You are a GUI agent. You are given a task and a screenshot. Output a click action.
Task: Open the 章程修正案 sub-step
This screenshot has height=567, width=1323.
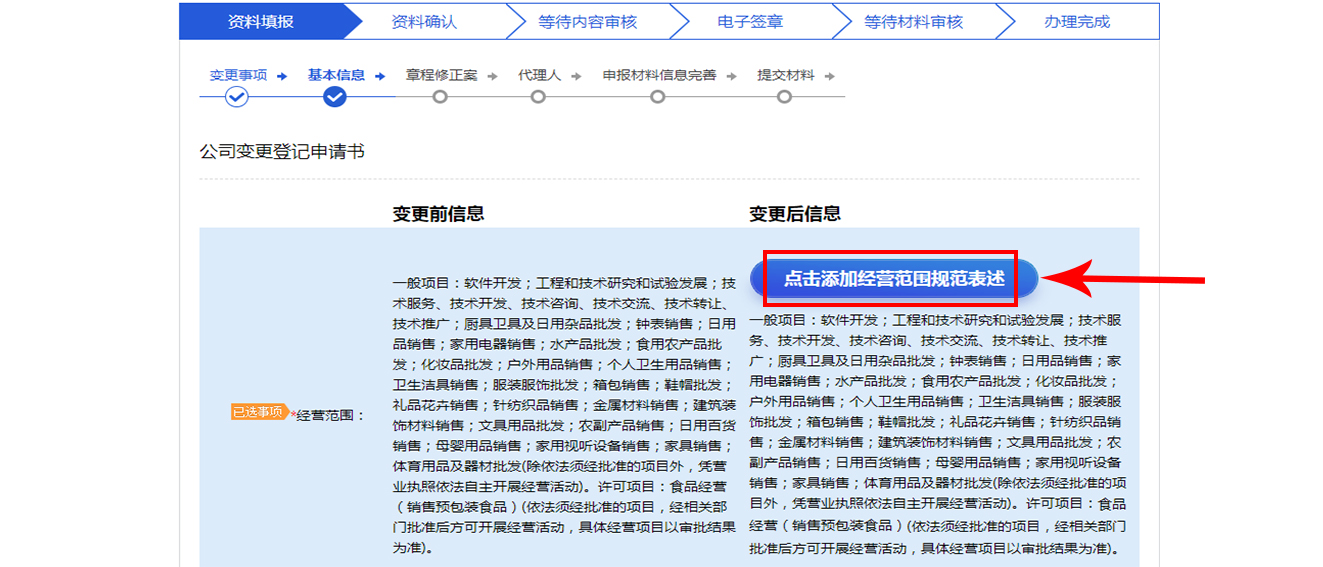(441, 75)
